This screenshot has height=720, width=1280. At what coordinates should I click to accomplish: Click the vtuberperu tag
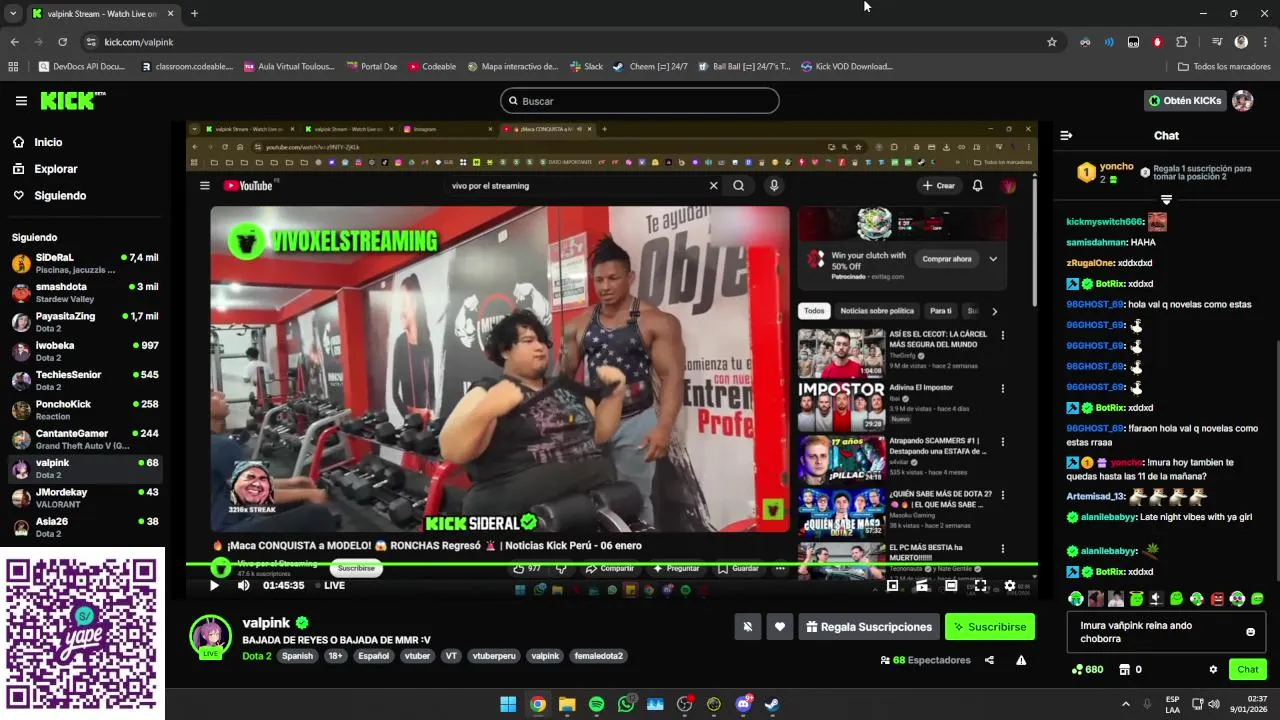click(x=494, y=656)
